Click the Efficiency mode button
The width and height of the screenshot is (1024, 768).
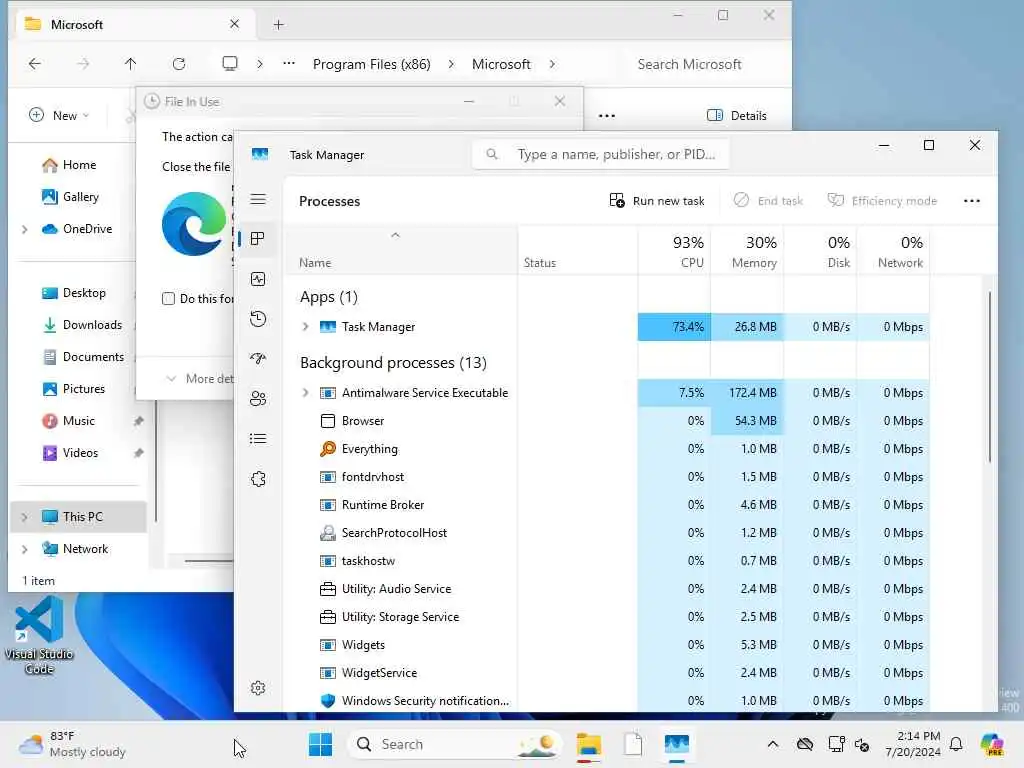pos(882,201)
